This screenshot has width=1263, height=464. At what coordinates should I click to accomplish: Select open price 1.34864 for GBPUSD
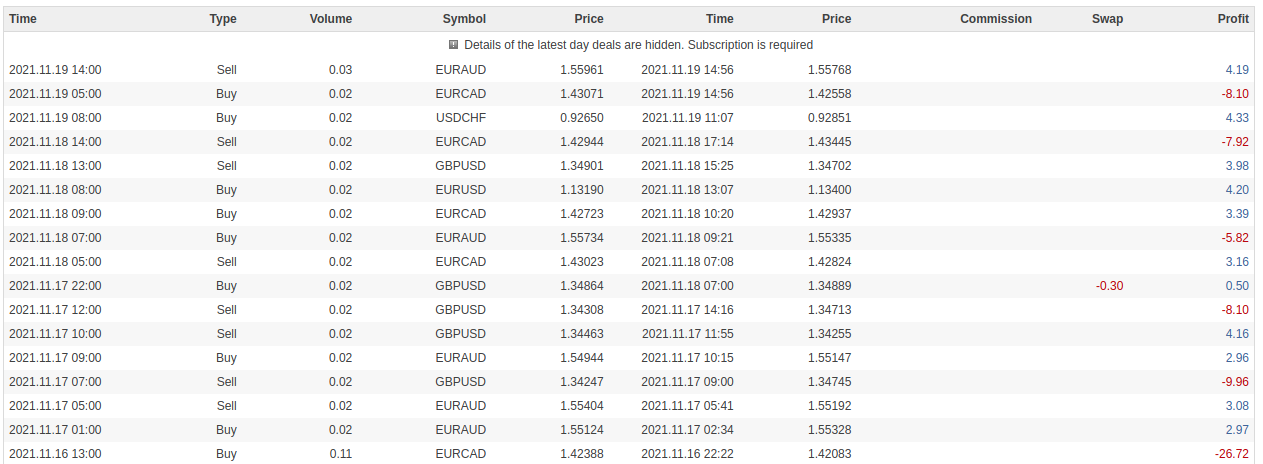[580, 286]
